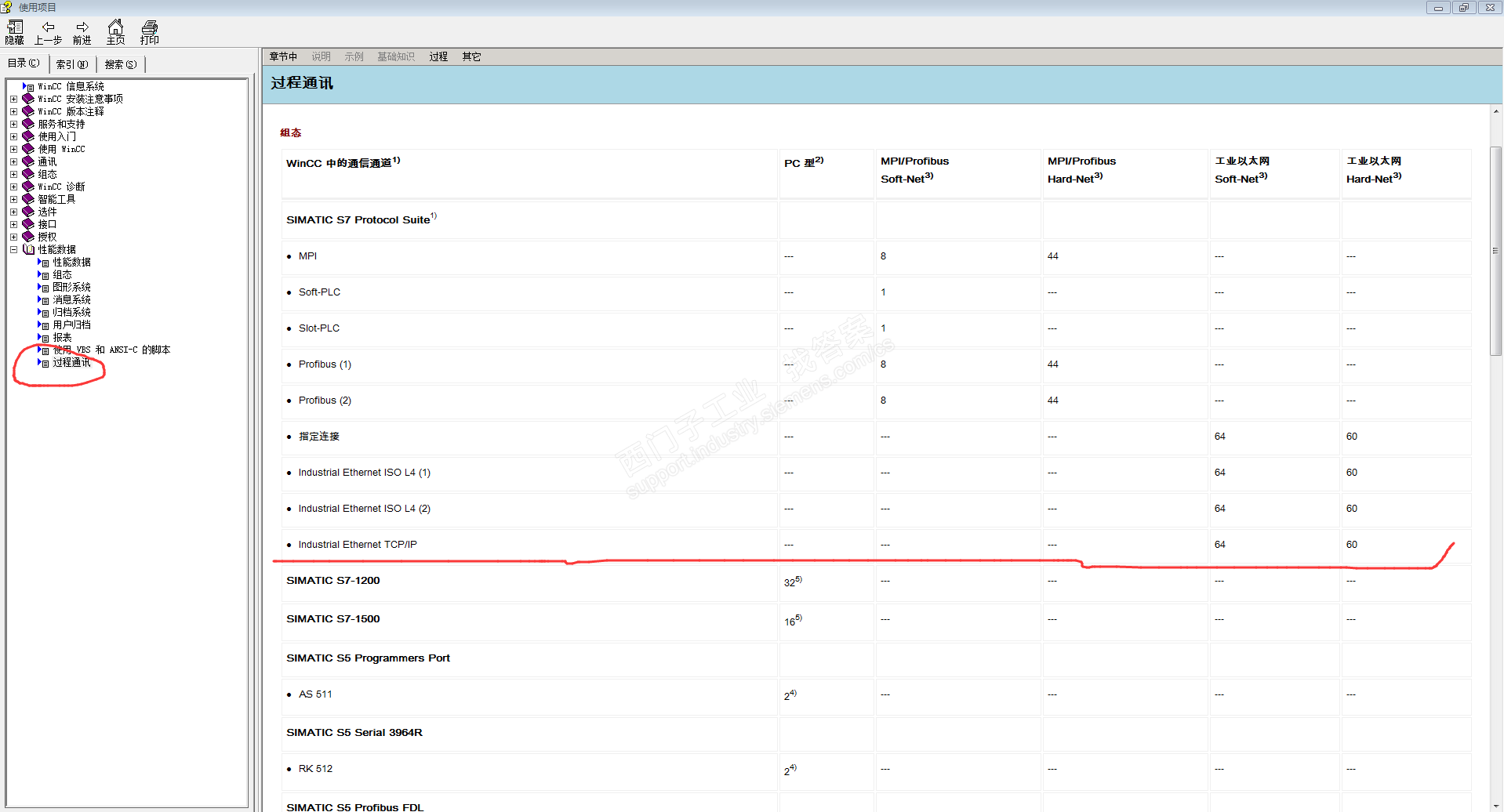Viewport: 1504px width, 812px height.
Task: Open the 过程通讯 topic in the tree
Action: click(71, 363)
